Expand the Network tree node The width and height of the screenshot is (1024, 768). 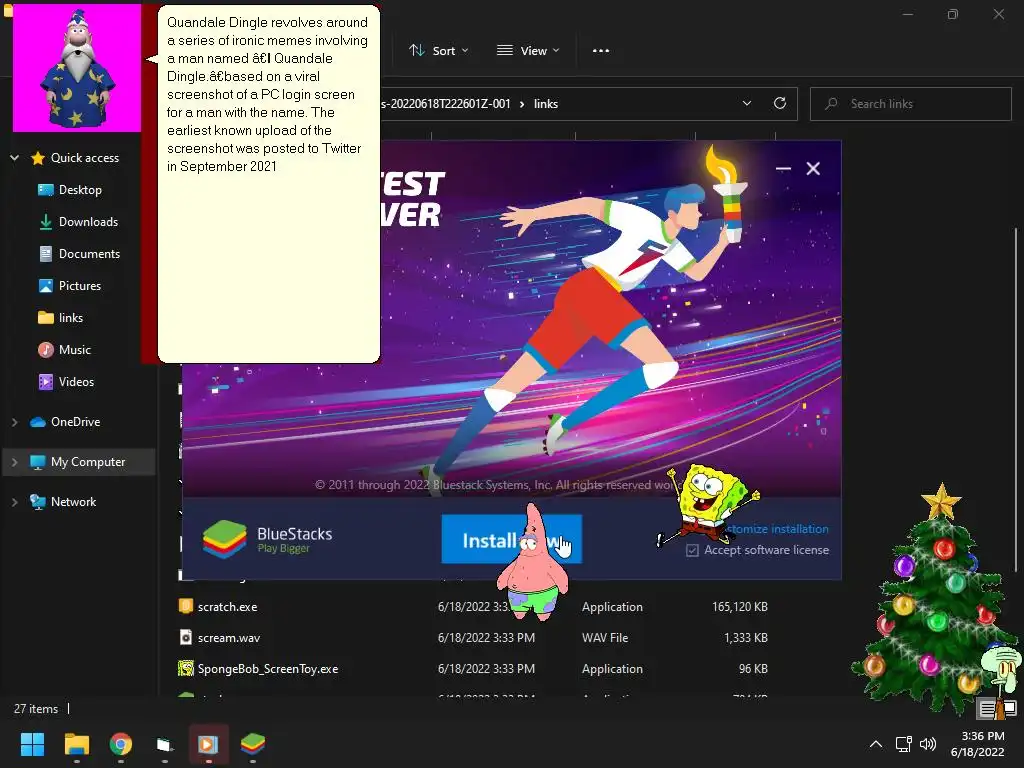(x=14, y=502)
